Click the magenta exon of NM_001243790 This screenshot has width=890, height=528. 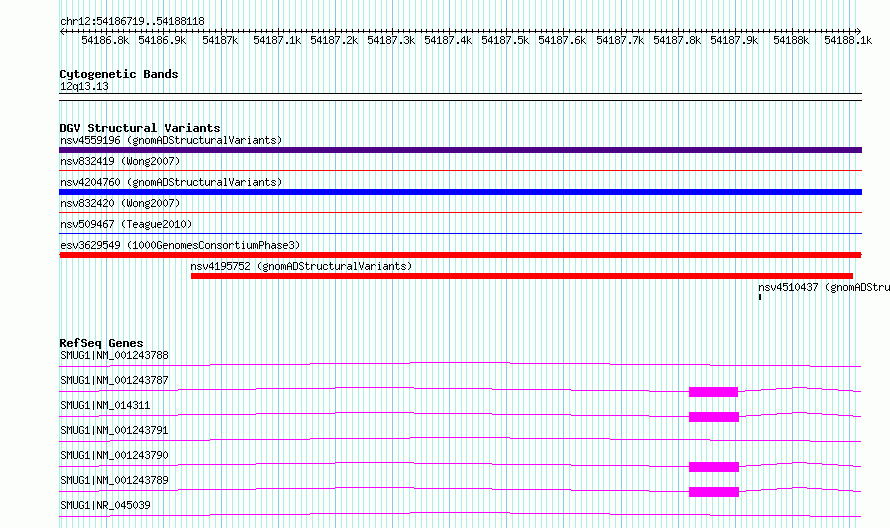coord(714,467)
